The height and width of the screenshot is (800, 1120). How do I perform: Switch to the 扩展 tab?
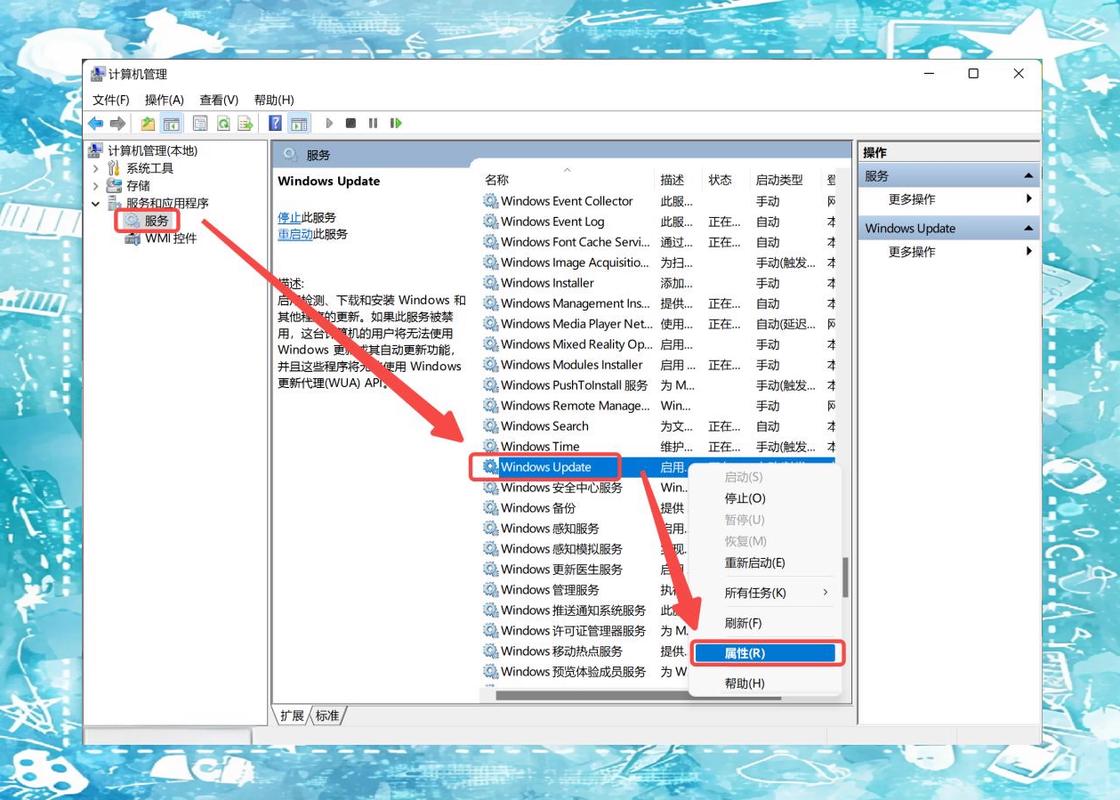[x=292, y=716]
